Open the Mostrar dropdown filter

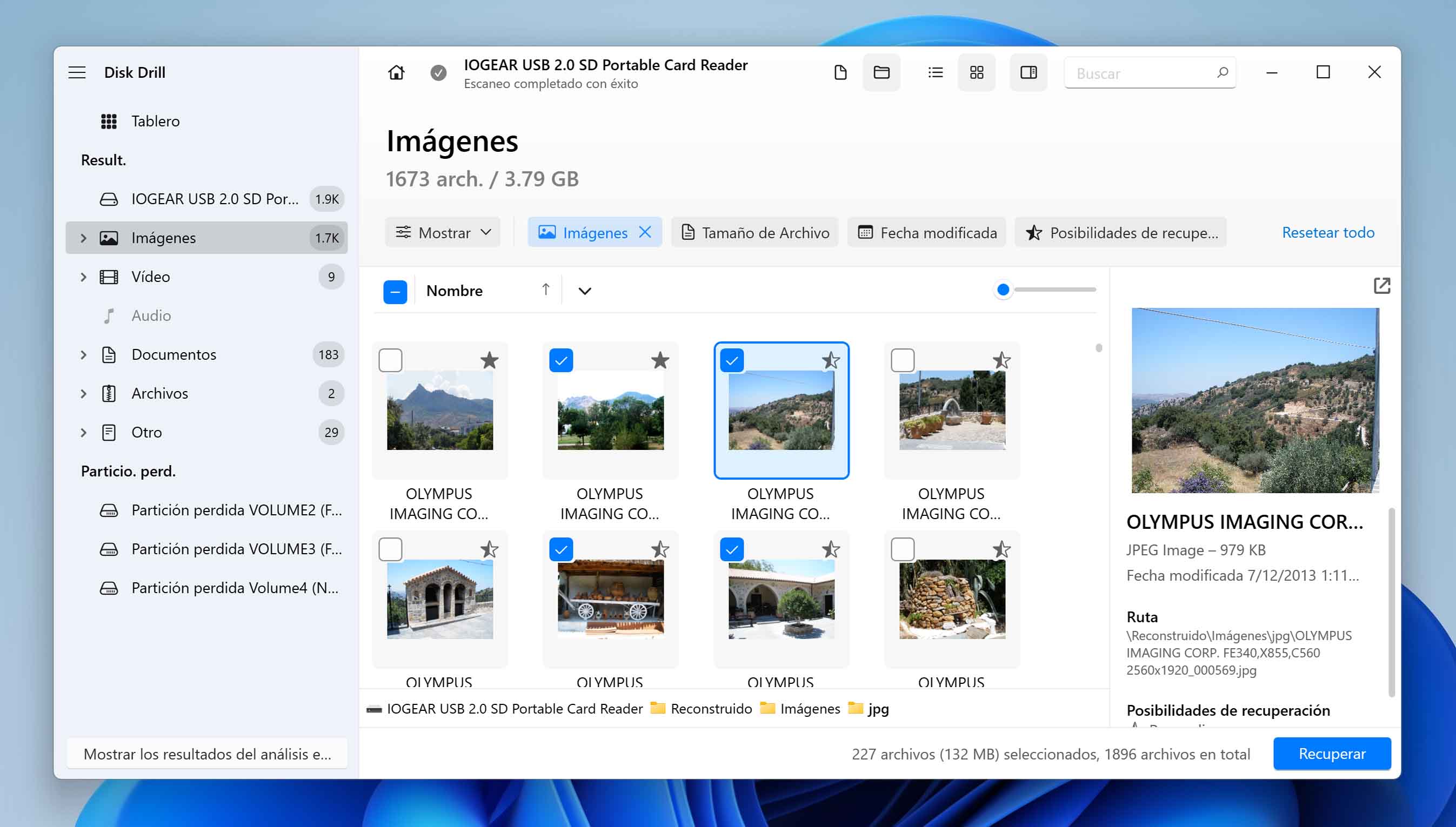(x=443, y=232)
